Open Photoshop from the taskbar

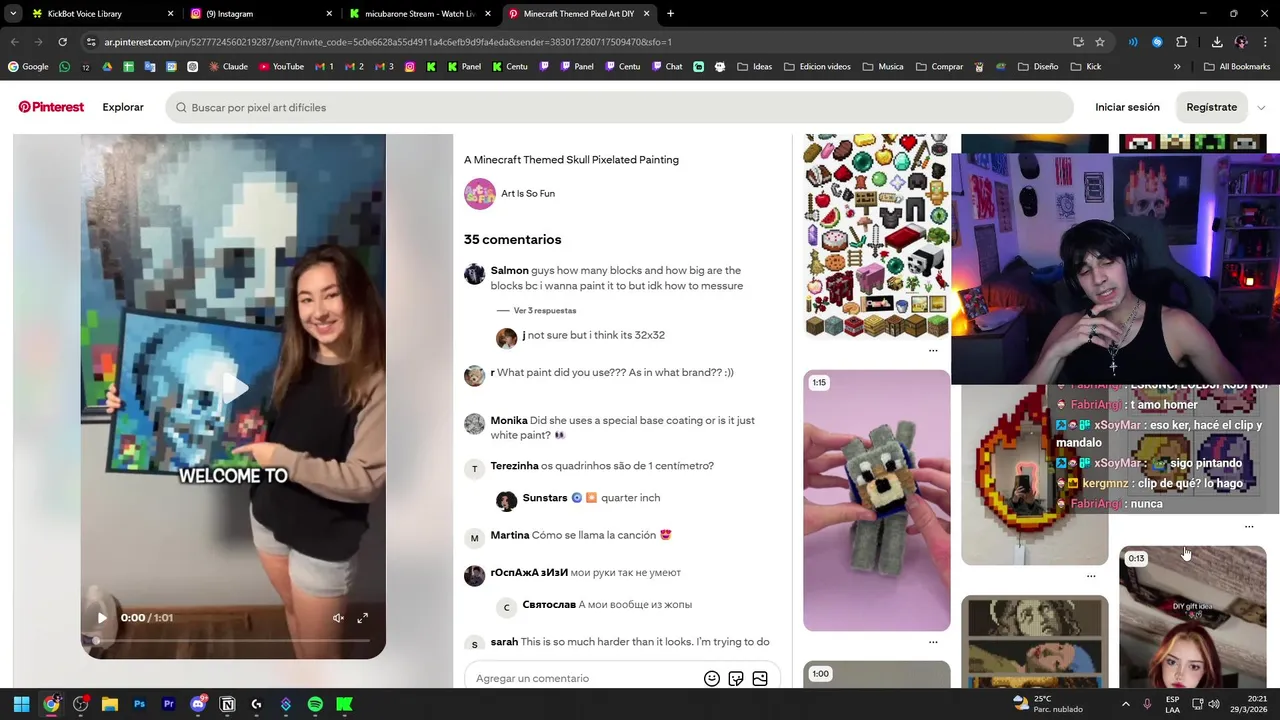(139, 704)
